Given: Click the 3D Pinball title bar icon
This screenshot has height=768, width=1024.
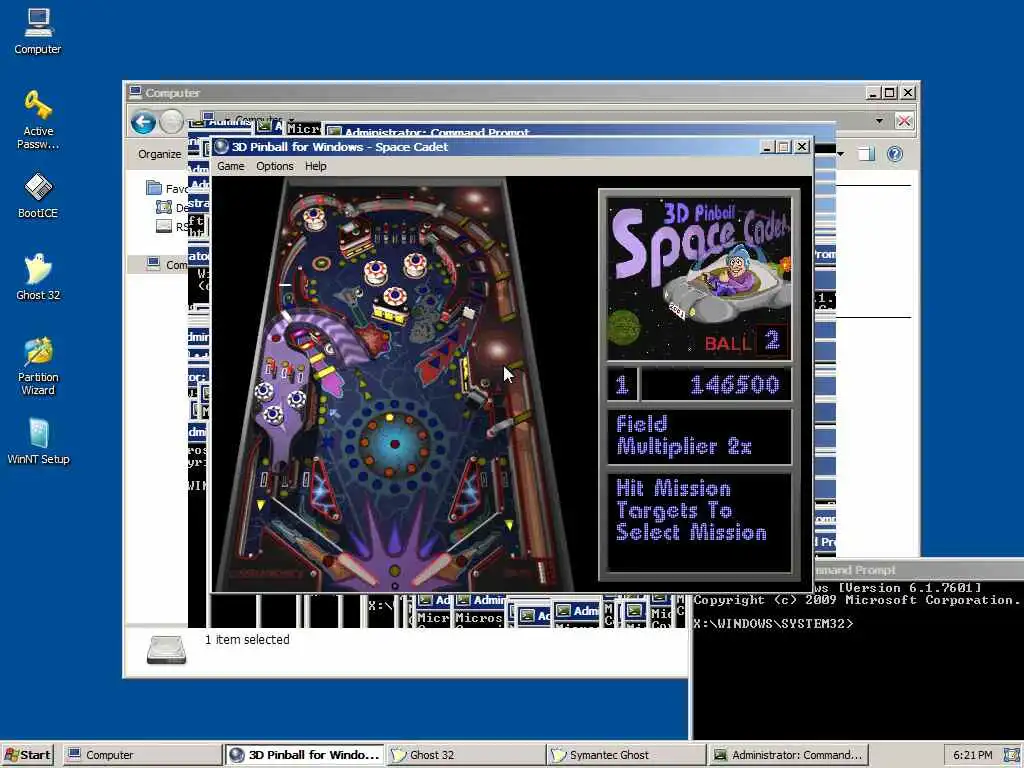Looking at the screenshot, I should point(221,147).
